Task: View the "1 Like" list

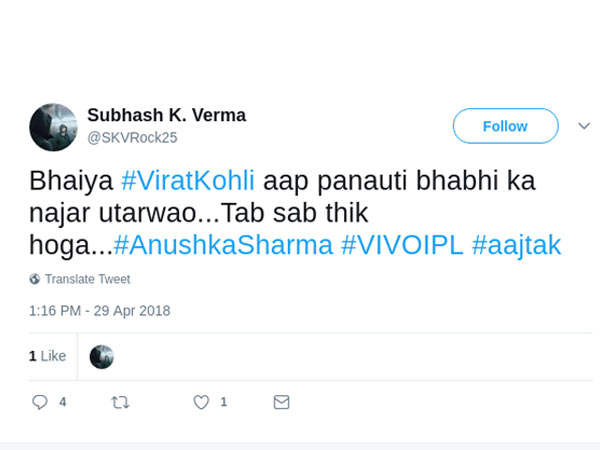Action: 47,356
